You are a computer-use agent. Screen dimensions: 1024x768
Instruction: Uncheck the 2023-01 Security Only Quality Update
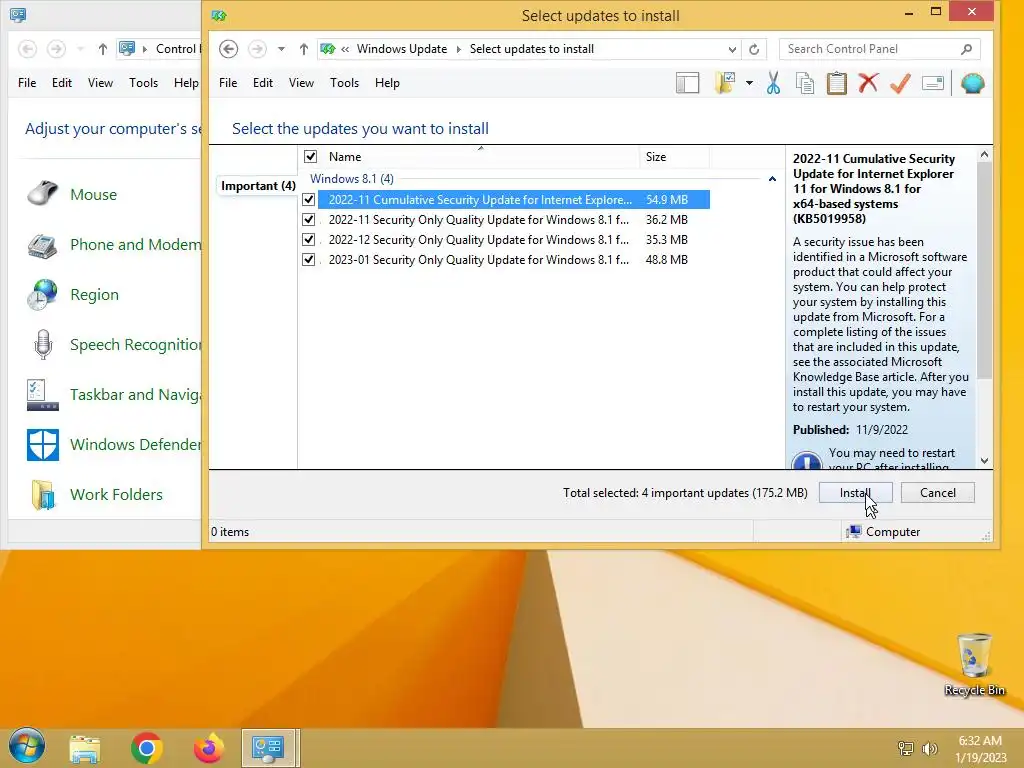(x=308, y=260)
